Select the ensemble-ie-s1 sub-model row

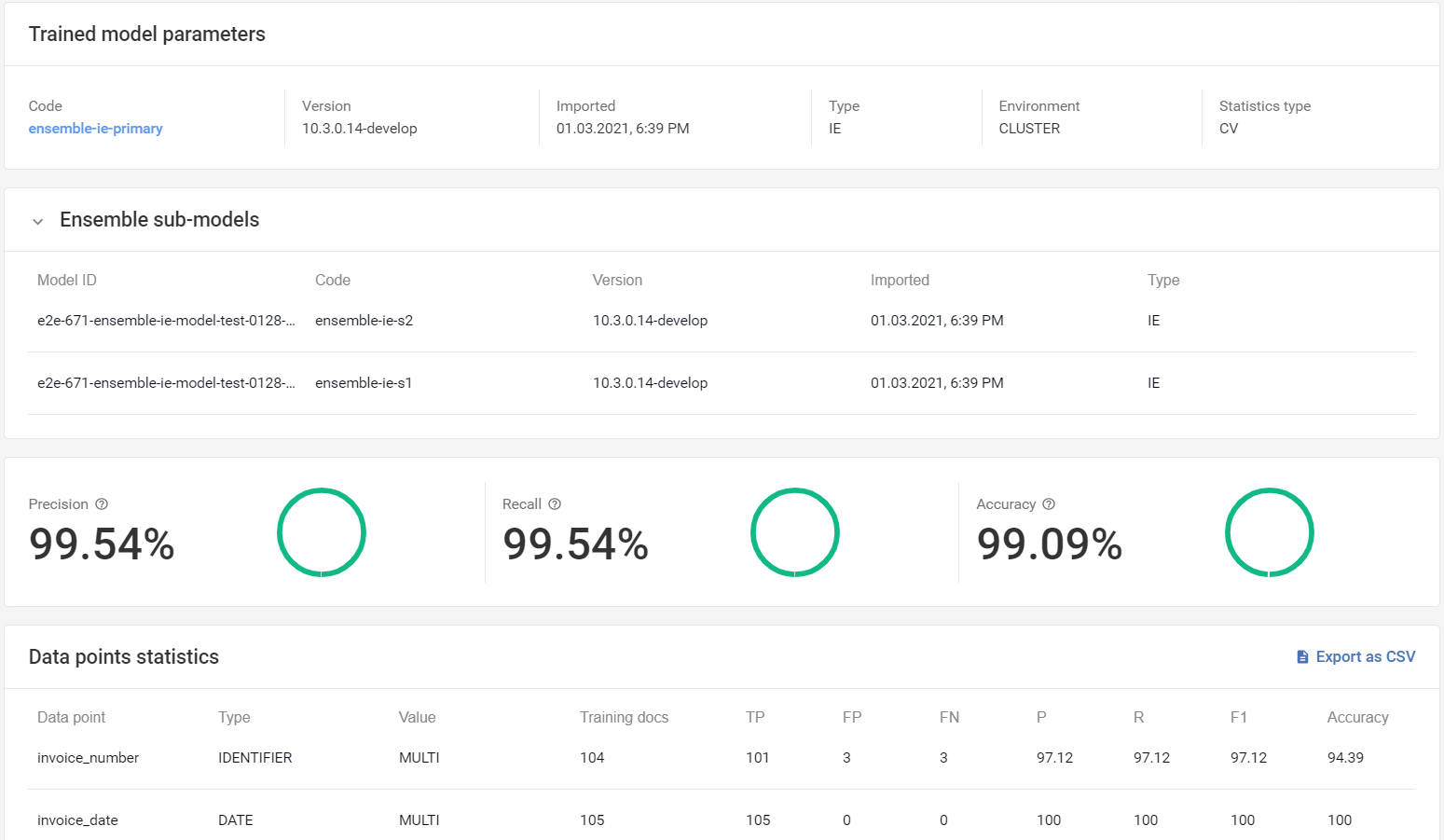[722, 383]
